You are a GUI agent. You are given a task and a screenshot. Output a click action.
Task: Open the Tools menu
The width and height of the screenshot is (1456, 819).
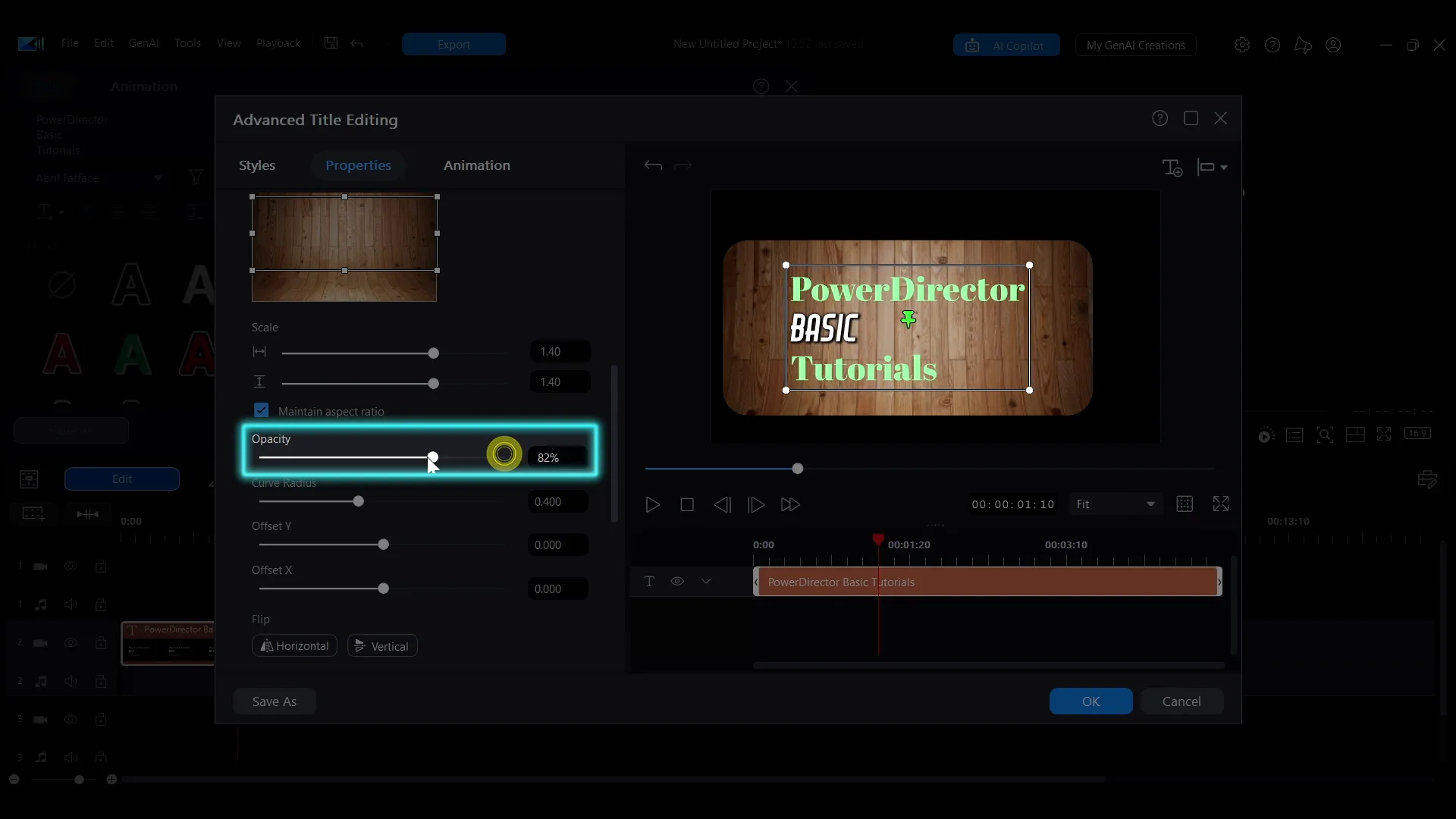point(187,43)
